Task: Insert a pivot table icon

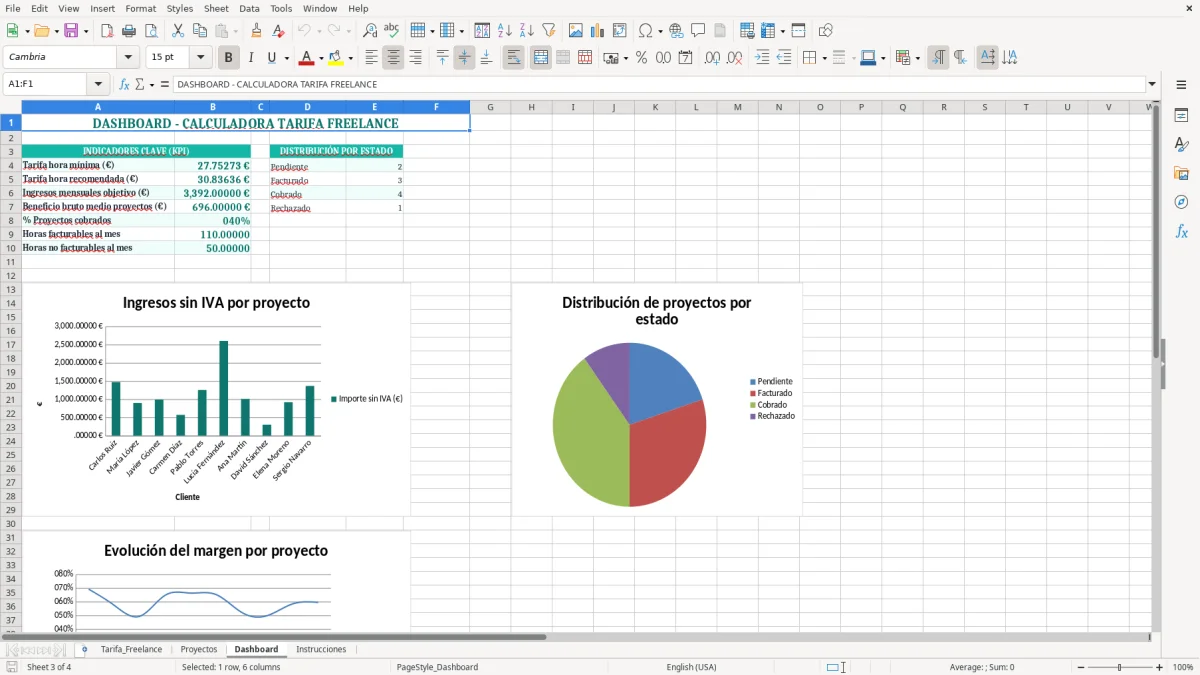Action: pyautogui.click(x=620, y=31)
